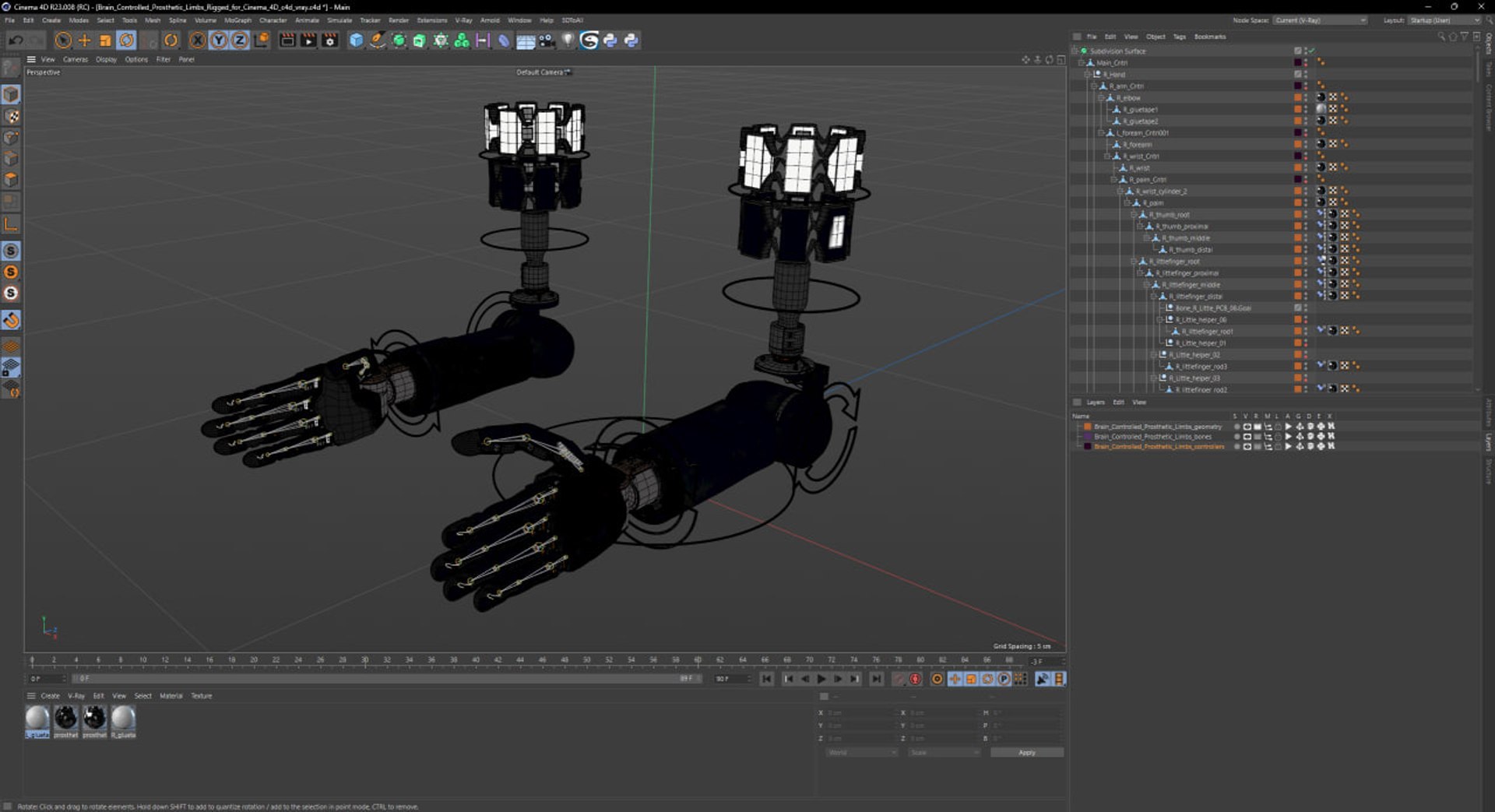The height and width of the screenshot is (812, 1495).
Task: Click frame 40 on timeline ruler
Action: (x=476, y=660)
